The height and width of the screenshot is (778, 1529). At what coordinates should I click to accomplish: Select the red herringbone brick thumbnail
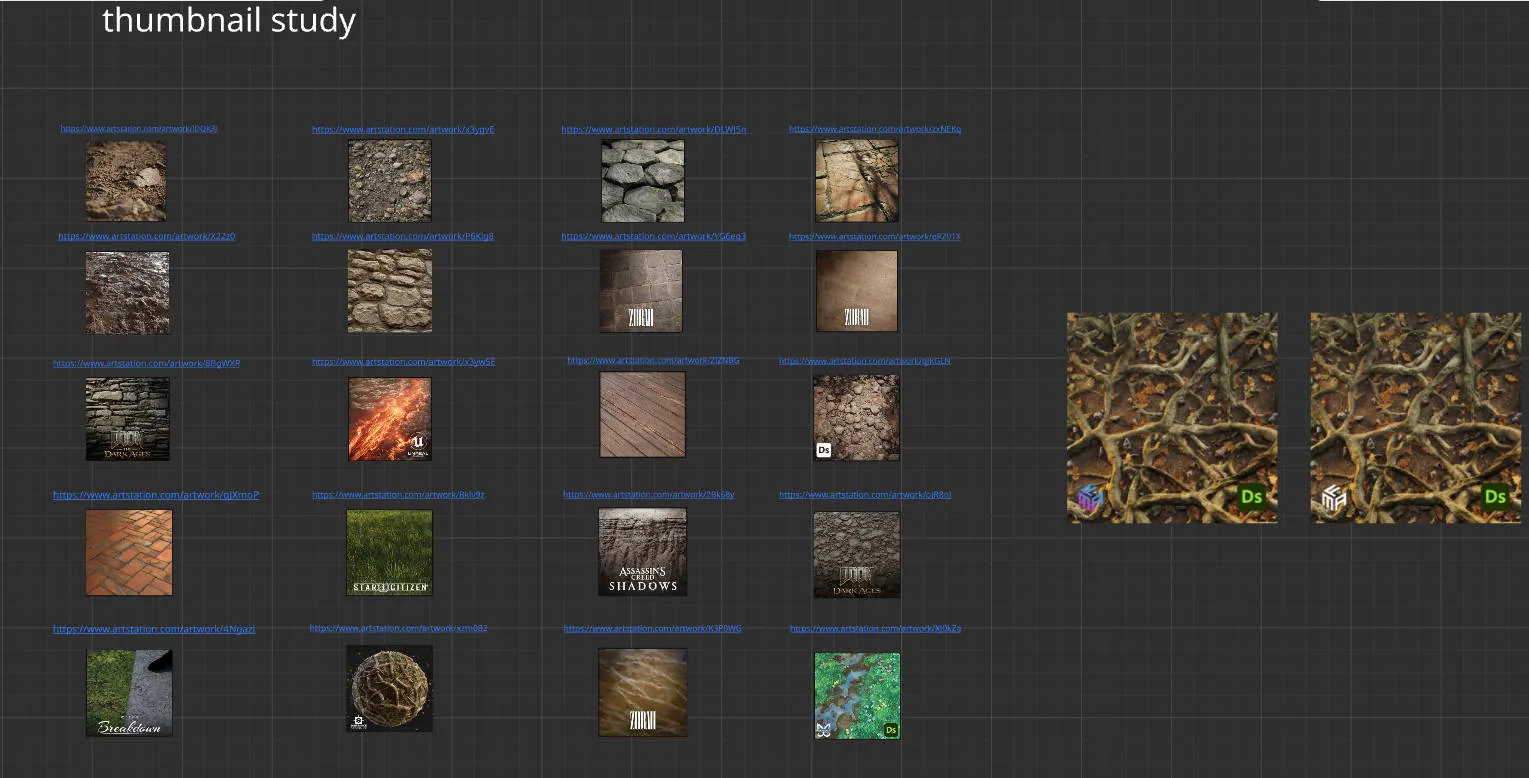coord(129,552)
